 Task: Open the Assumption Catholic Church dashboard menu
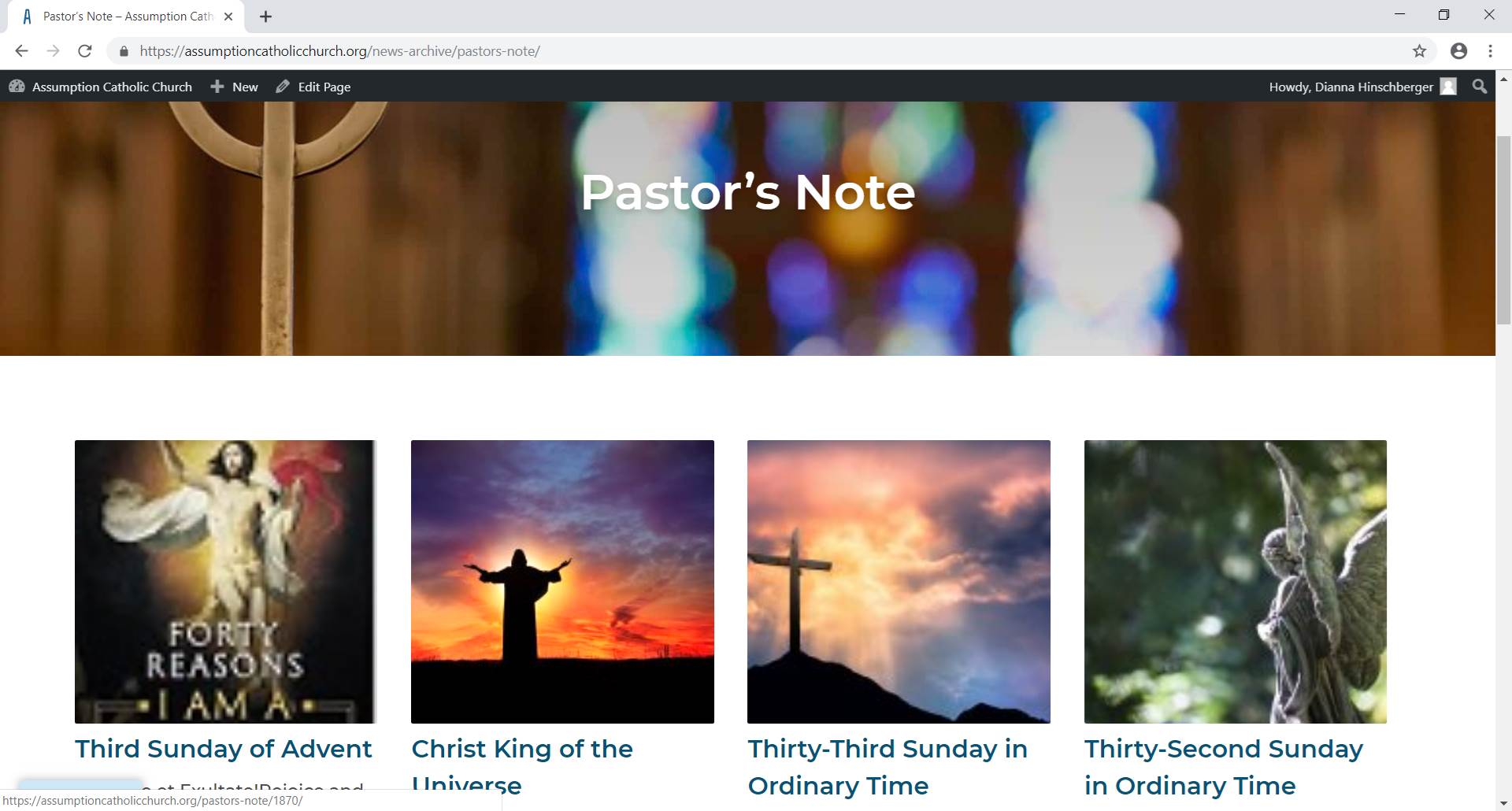click(101, 87)
